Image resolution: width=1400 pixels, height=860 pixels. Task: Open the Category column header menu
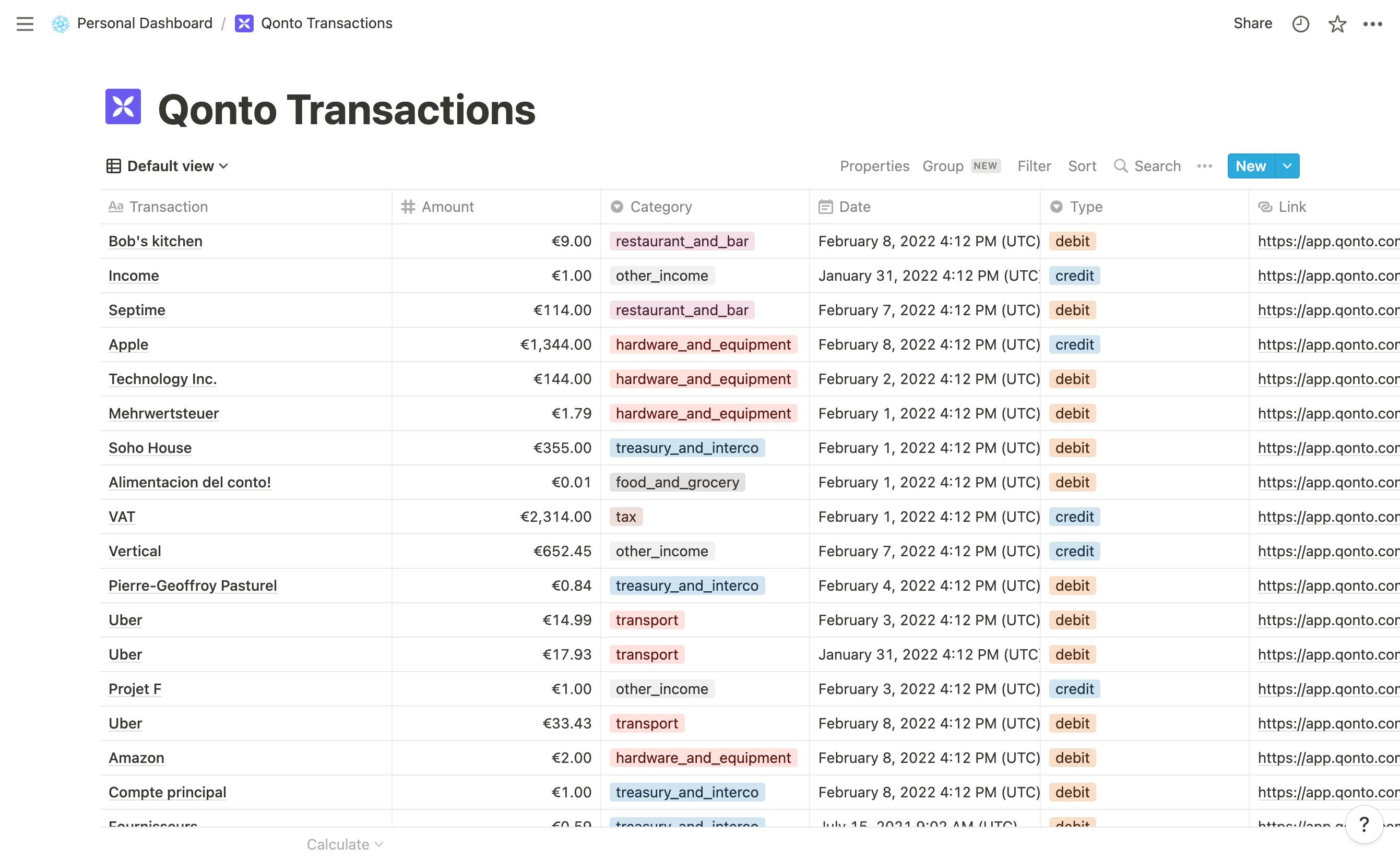click(705, 207)
